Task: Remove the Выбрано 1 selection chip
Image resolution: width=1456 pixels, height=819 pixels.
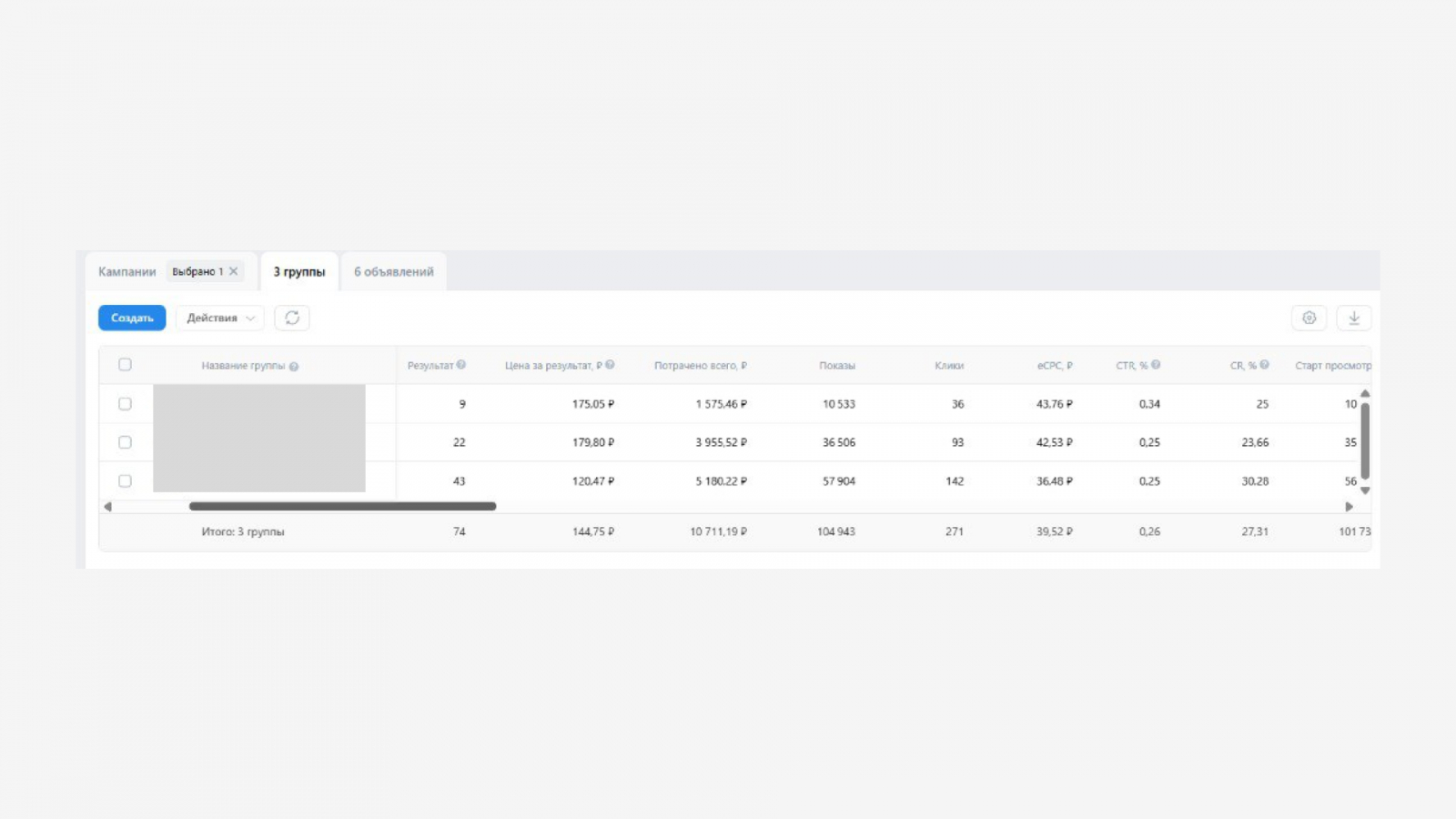Action: [234, 271]
